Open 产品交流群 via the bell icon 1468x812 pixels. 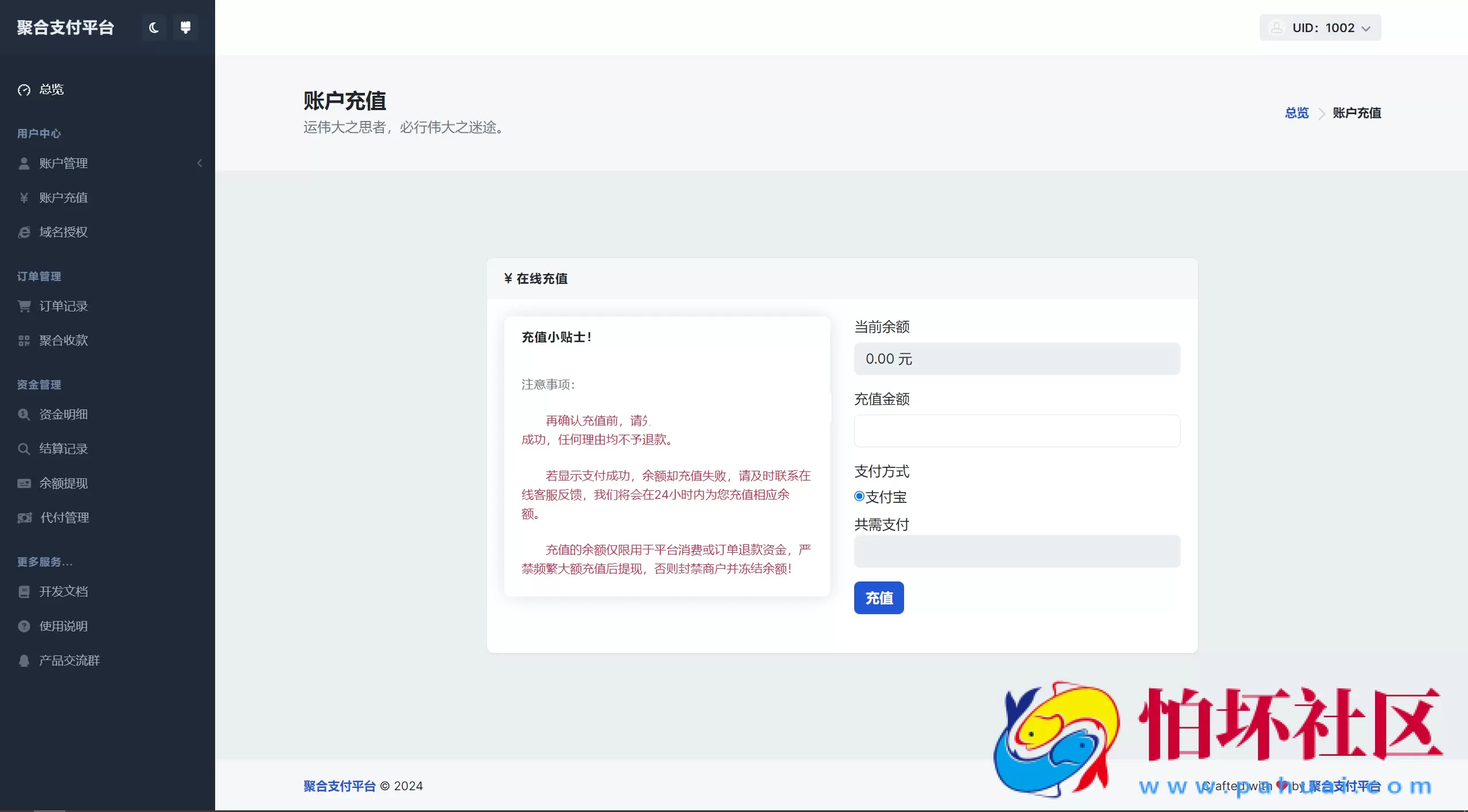[x=24, y=660]
